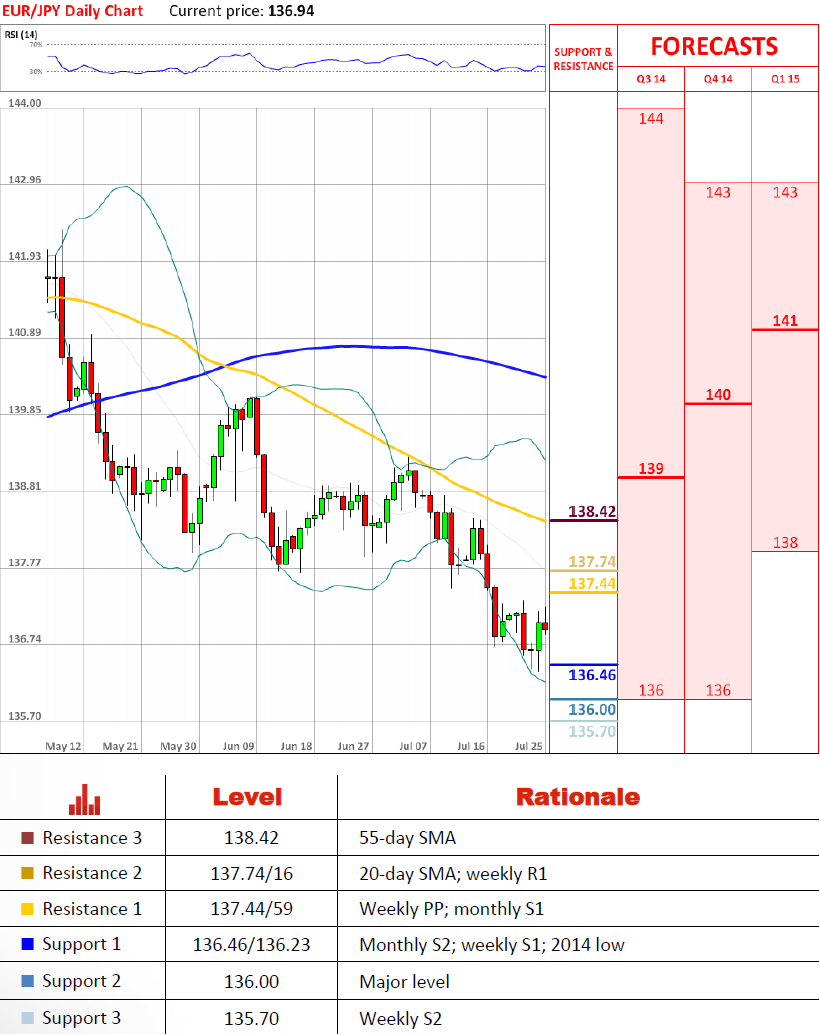This screenshot has height=1035, width=820.
Task: Click the Q4 14 median forecast 140
Action: 718,395
